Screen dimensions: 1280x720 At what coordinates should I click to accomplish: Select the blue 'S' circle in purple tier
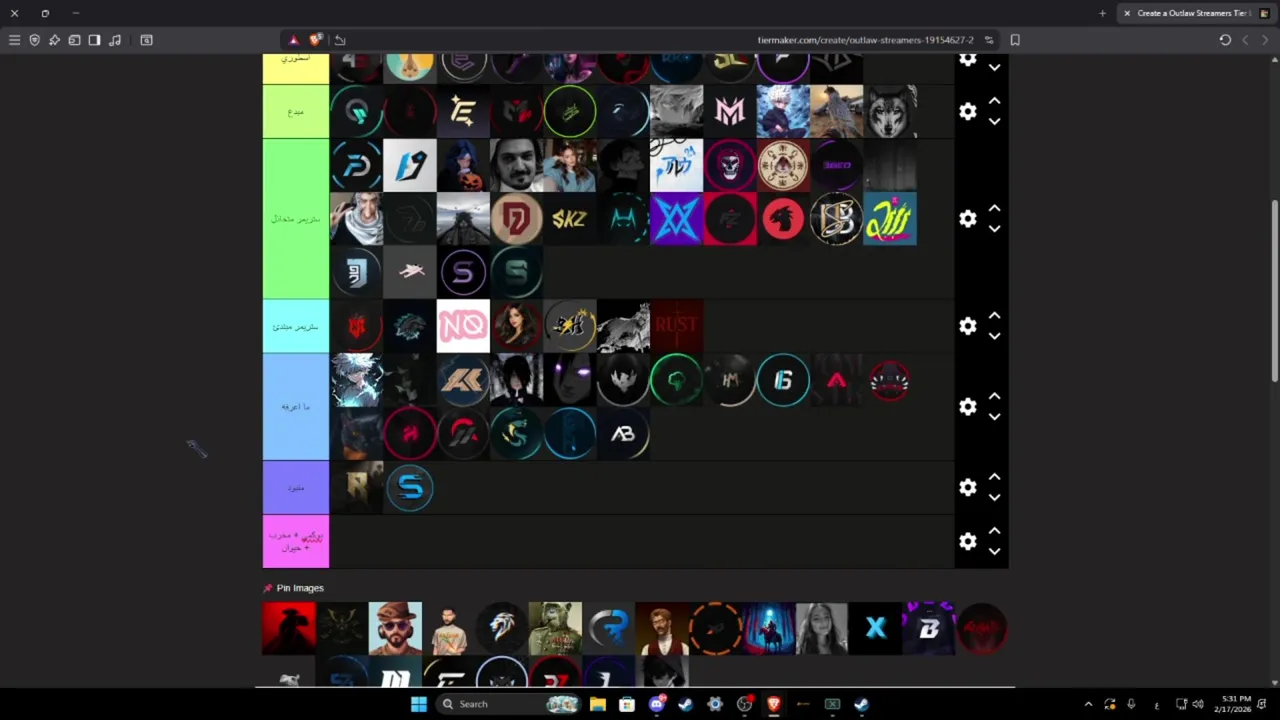(410, 487)
